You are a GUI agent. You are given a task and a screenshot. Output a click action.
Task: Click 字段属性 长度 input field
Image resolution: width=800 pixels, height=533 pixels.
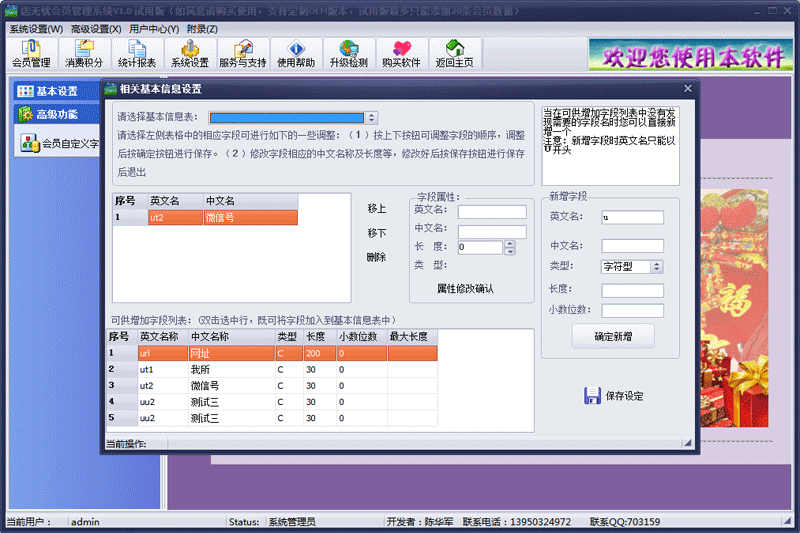tap(481, 247)
